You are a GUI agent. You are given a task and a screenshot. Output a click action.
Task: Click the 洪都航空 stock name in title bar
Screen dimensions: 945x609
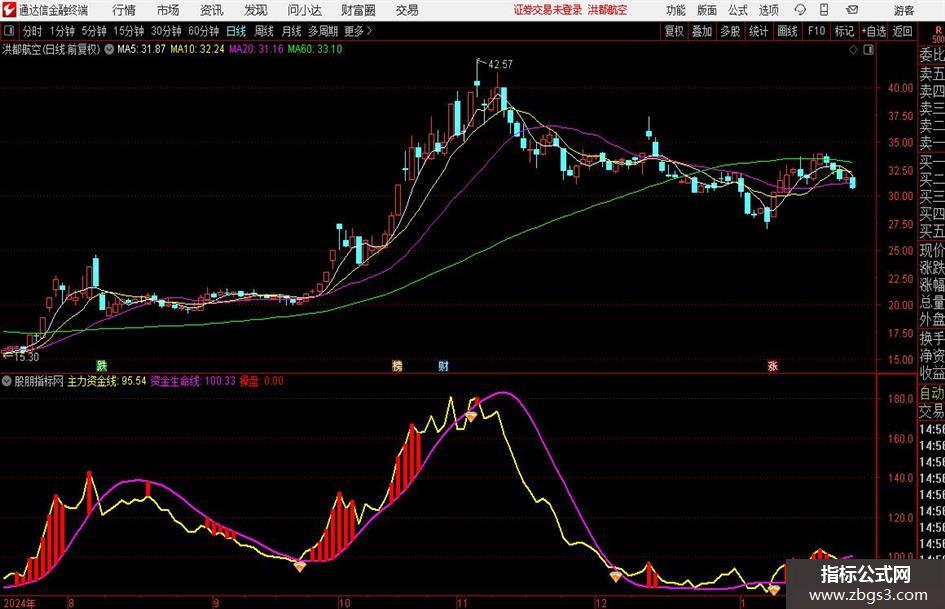tap(608, 10)
